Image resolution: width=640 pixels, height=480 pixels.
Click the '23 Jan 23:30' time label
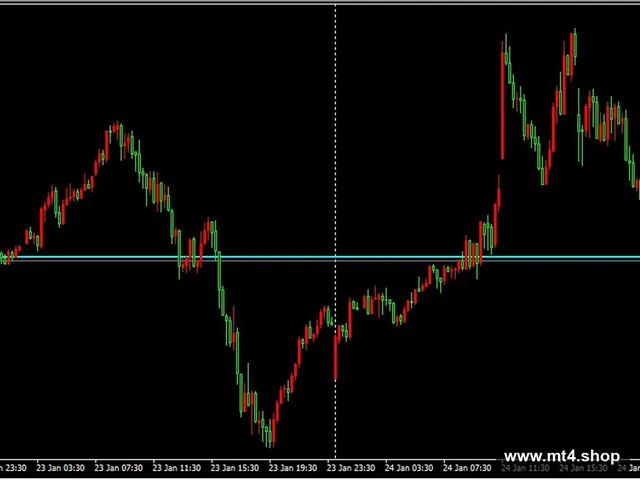tap(351, 468)
